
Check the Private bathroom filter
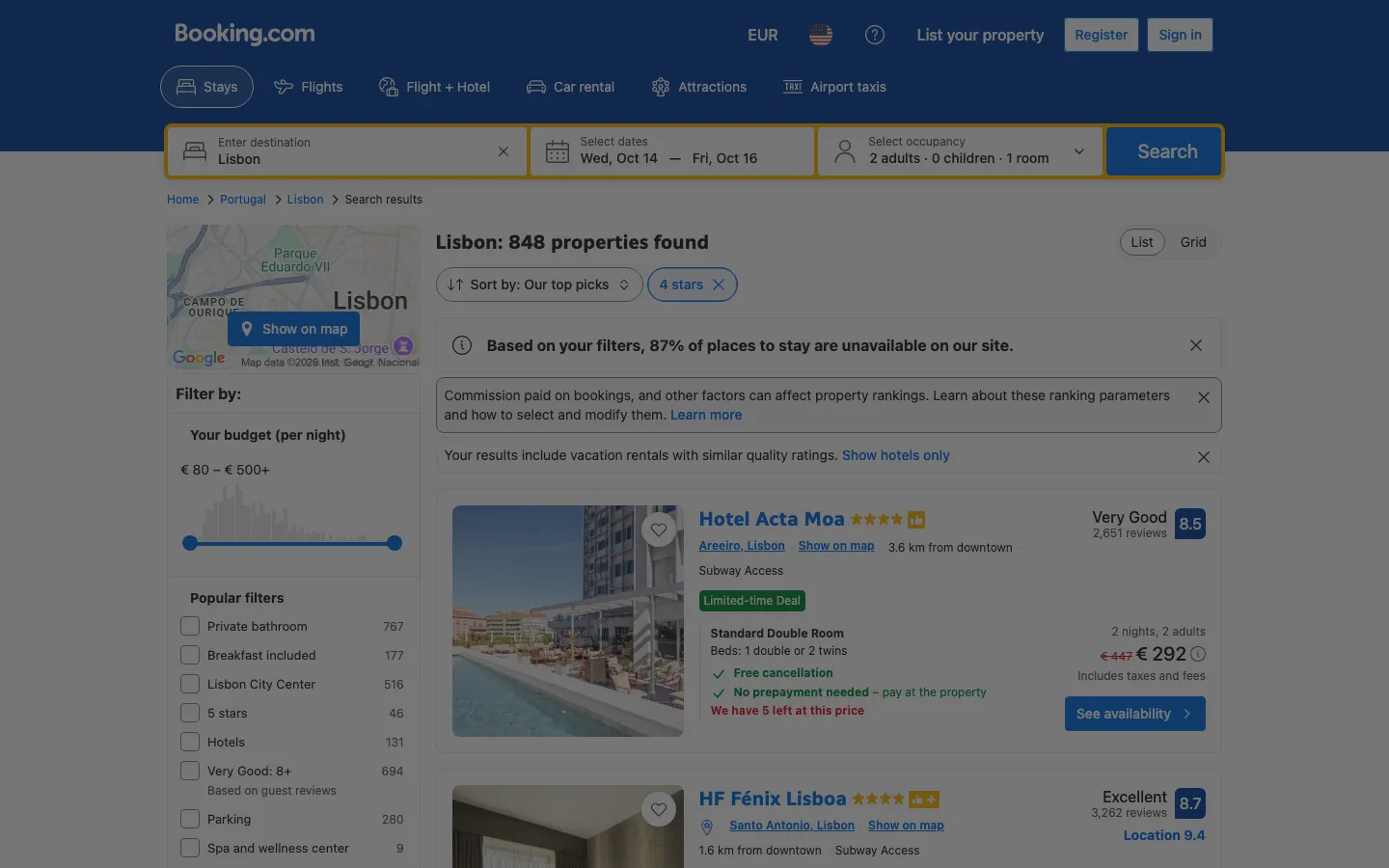(x=190, y=626)
